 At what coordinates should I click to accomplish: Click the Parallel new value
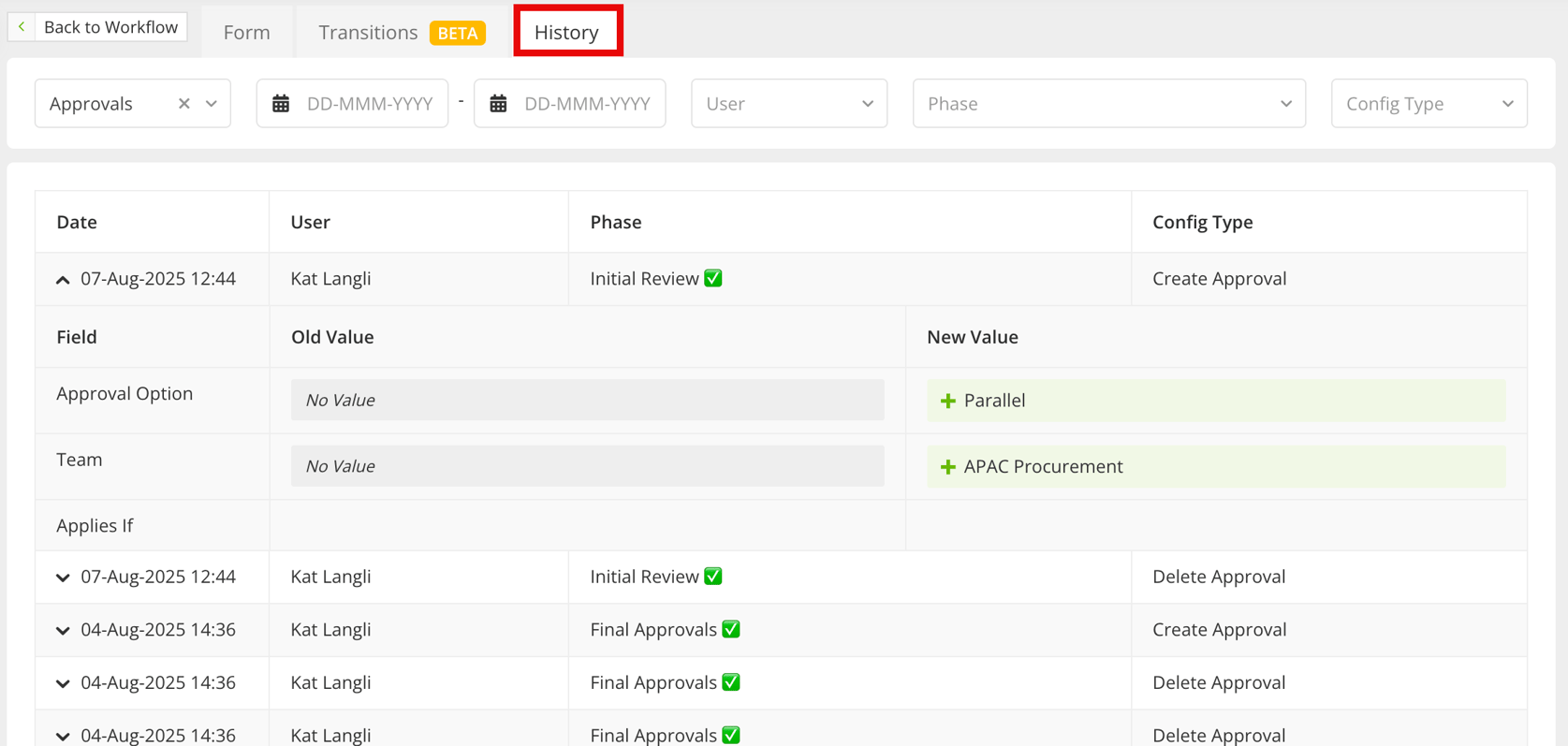1216,401
